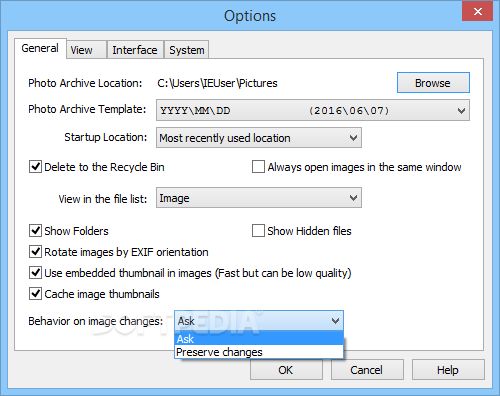
Task: Expand the Startup Location combo box
Action: click(x=259, y=138)
